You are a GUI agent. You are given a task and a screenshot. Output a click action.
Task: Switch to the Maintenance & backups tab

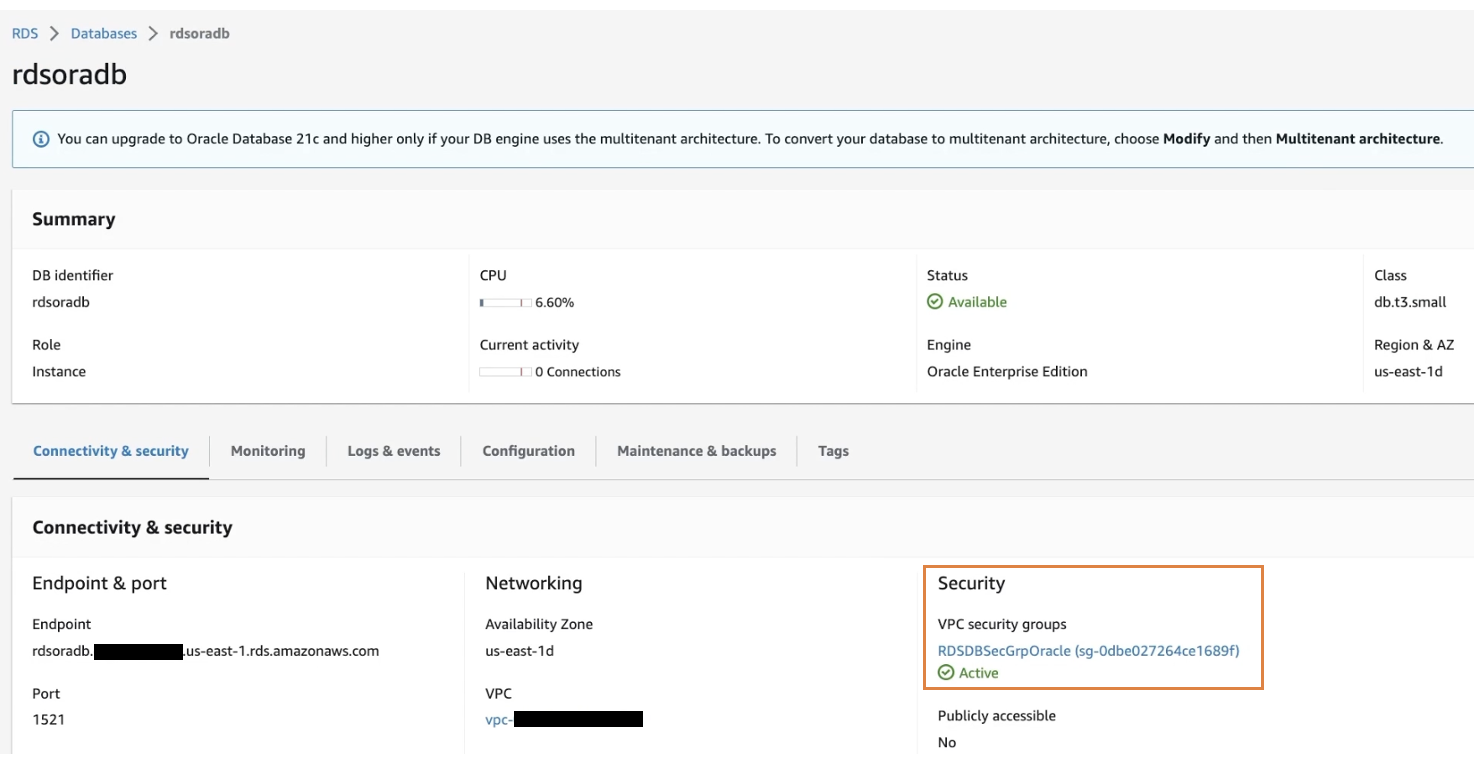pyautogui.click(x=697, y=451)
